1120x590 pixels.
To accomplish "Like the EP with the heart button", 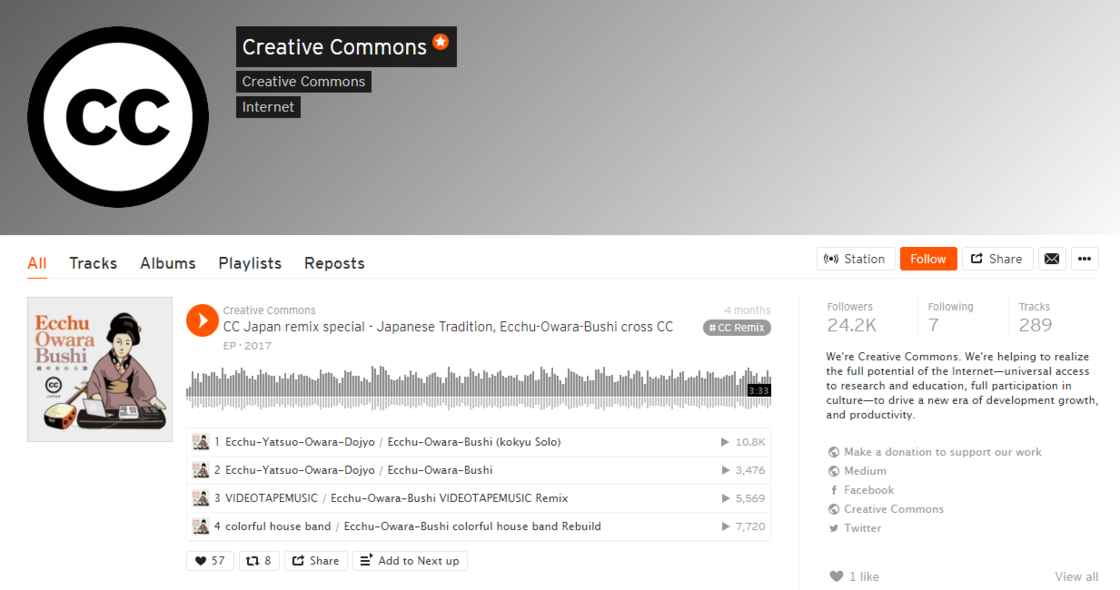I will click(209, 561).
